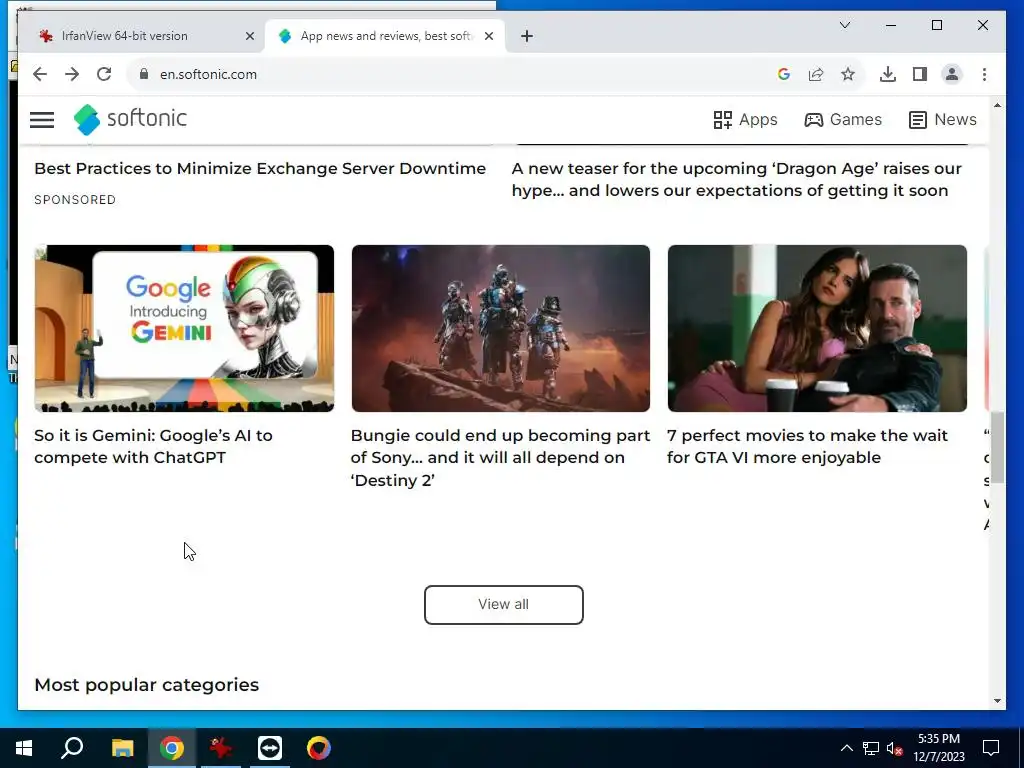Screen dimensions: 1024x768
Task: Open Windows taskbar search
Action: click(72, 748)
